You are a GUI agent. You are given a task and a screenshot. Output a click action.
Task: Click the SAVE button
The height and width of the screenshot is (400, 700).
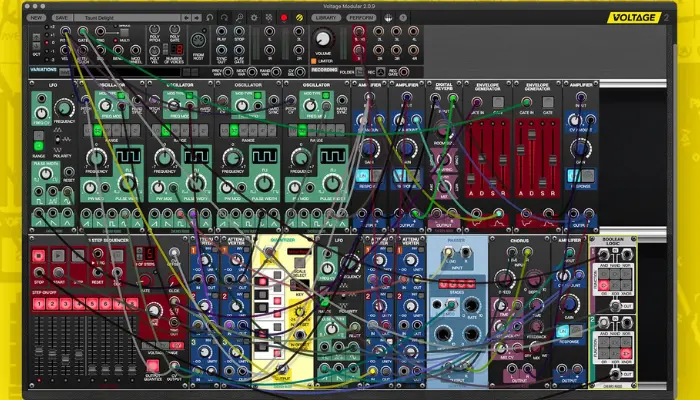(62, 18)
